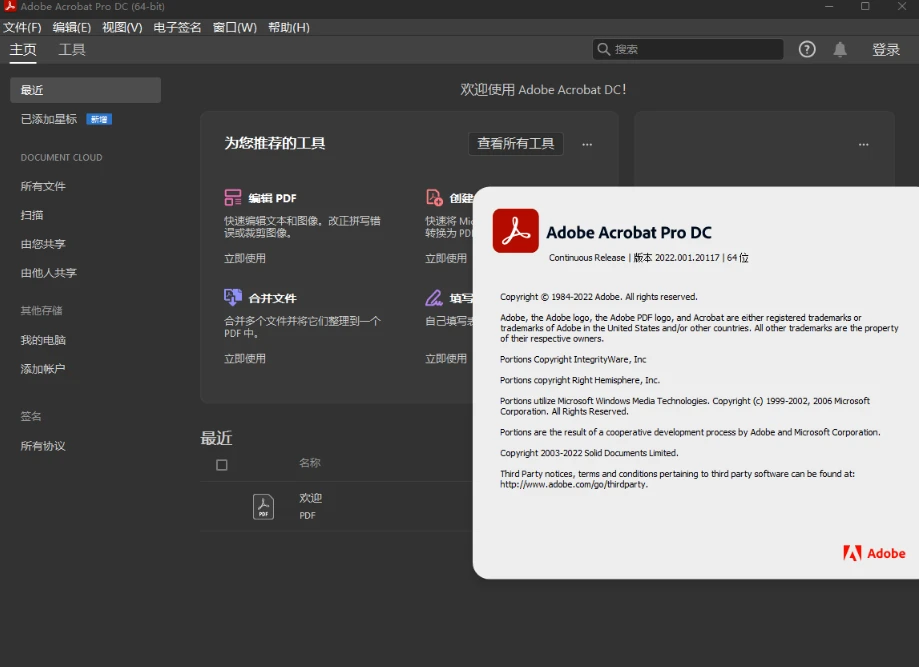The image size is (919, 667).
Task: Click the Acrobat logo in title bar
Action: click(10, 6)
